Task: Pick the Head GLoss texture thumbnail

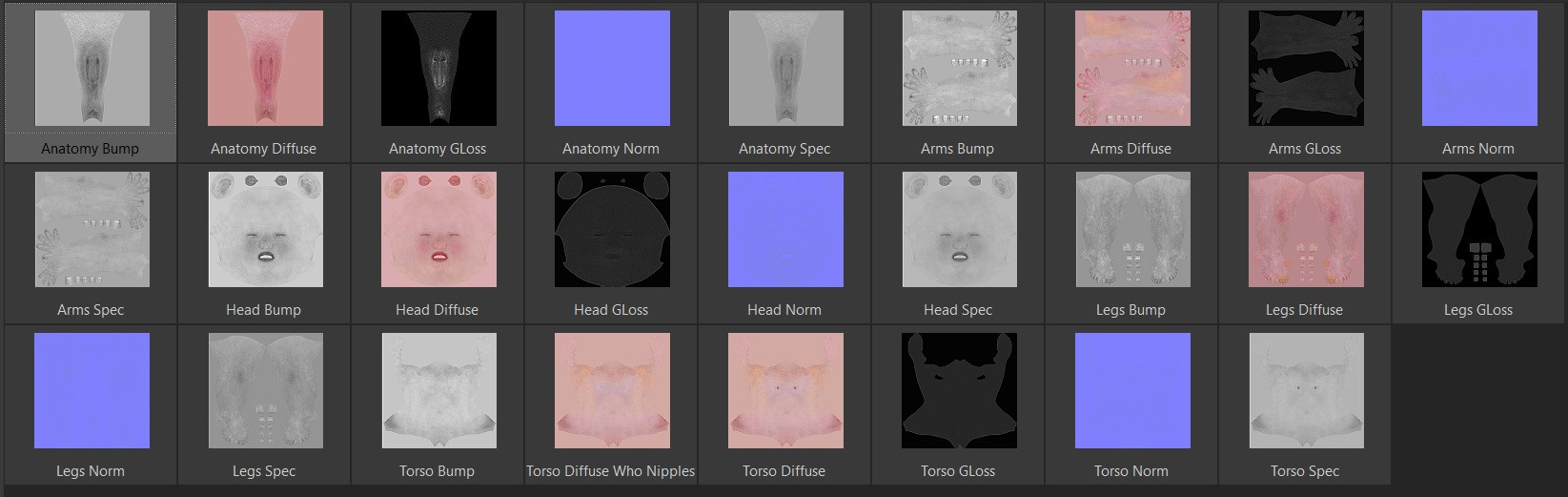Action: [612, 230]
